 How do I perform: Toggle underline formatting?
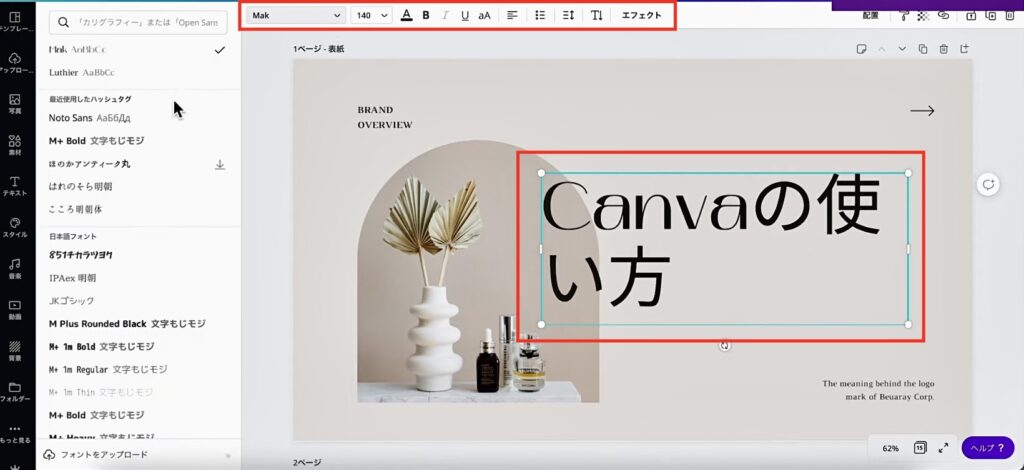pyautogui.click(x=464, y=15)
